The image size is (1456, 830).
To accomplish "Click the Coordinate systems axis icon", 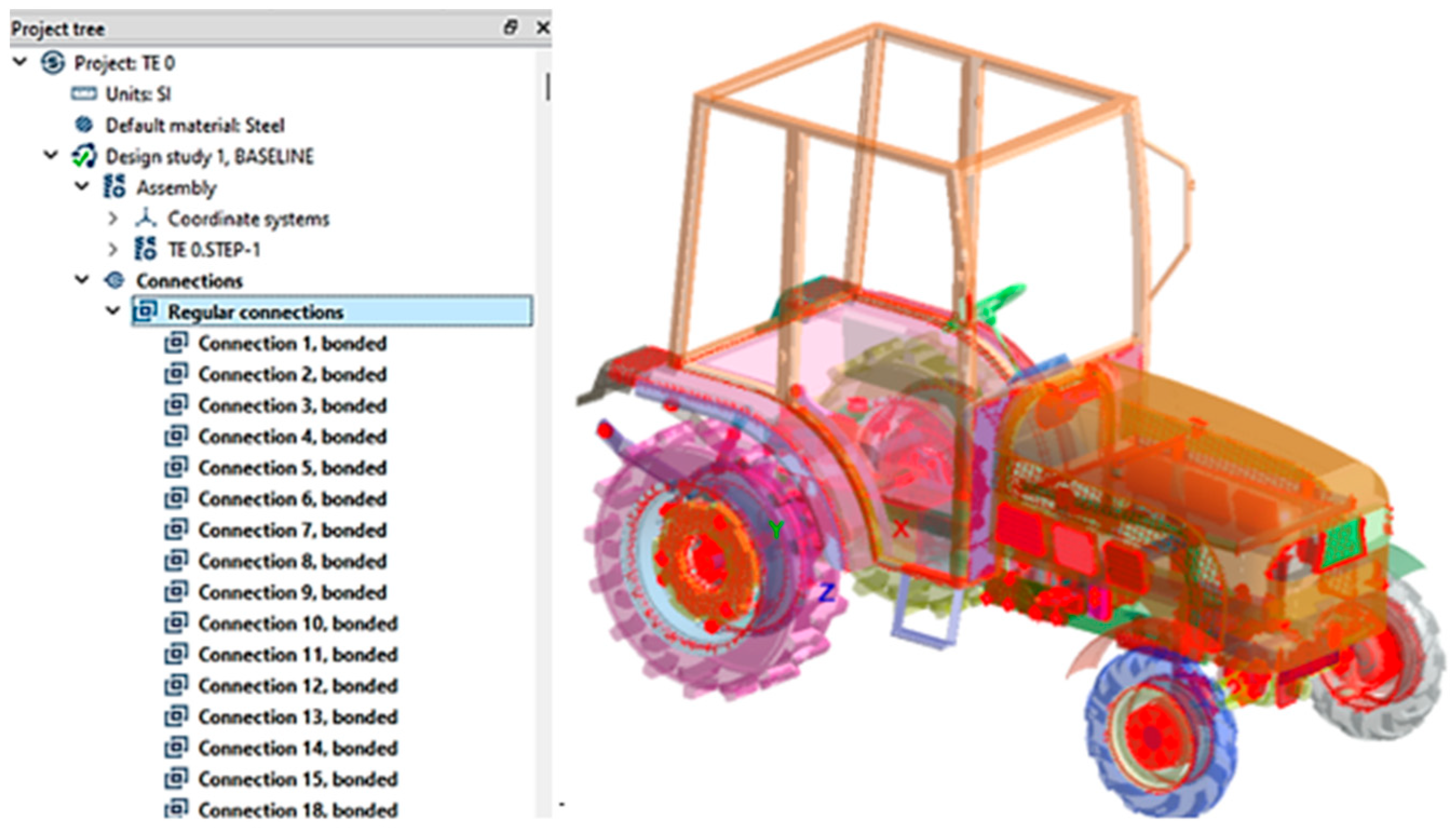I will click(145, 218).
